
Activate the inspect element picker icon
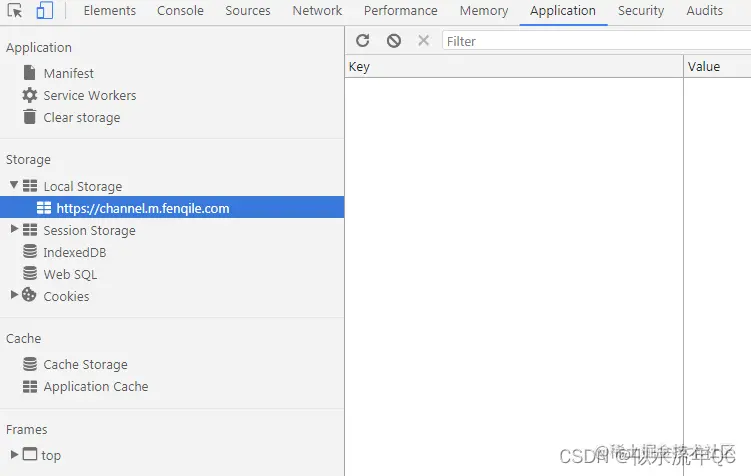(14, 11)
